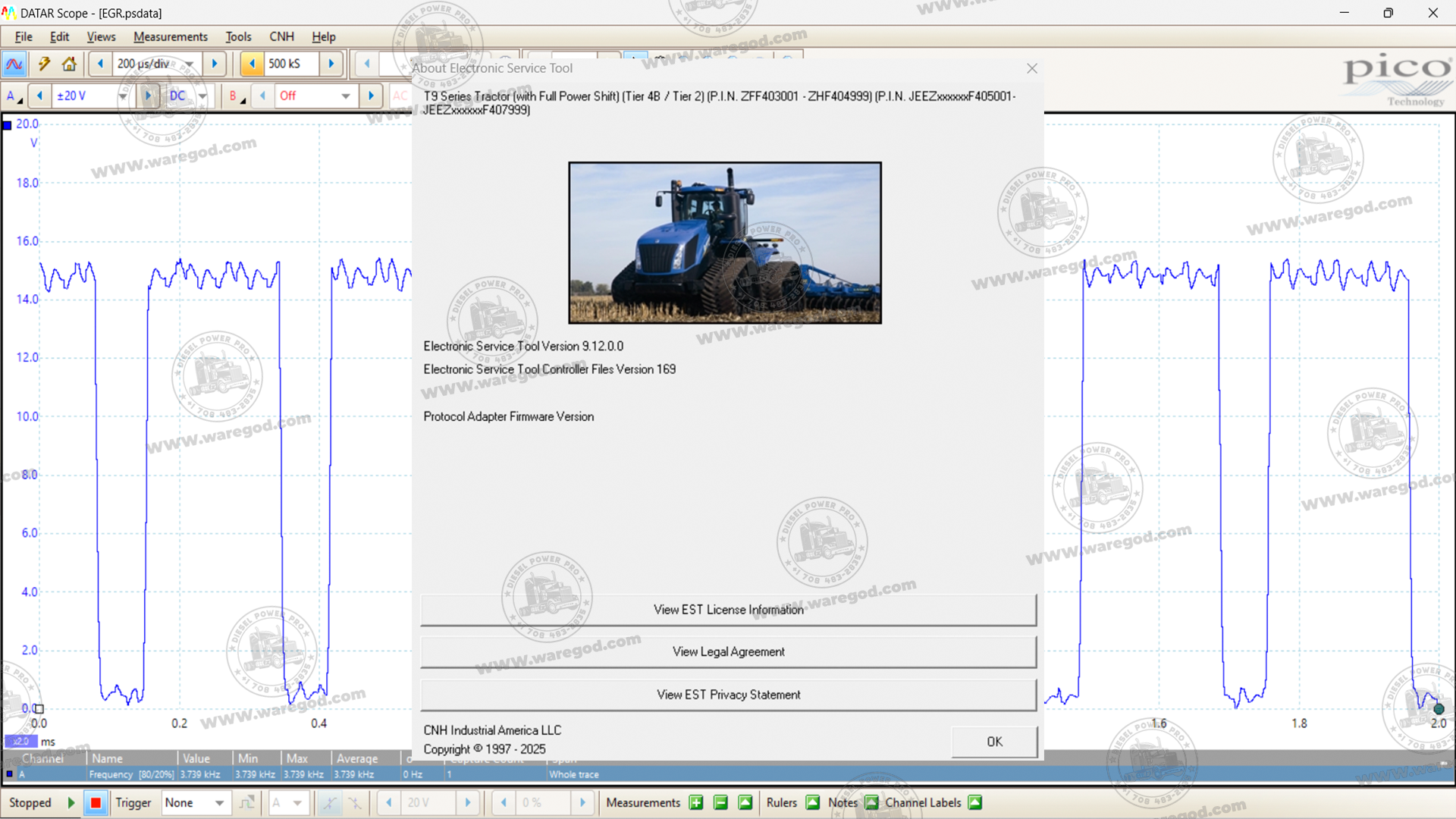The height and width of the screenshot is (819, 1456).
Task: Open the Notes panel icon
Action: [x=871, y=803]
